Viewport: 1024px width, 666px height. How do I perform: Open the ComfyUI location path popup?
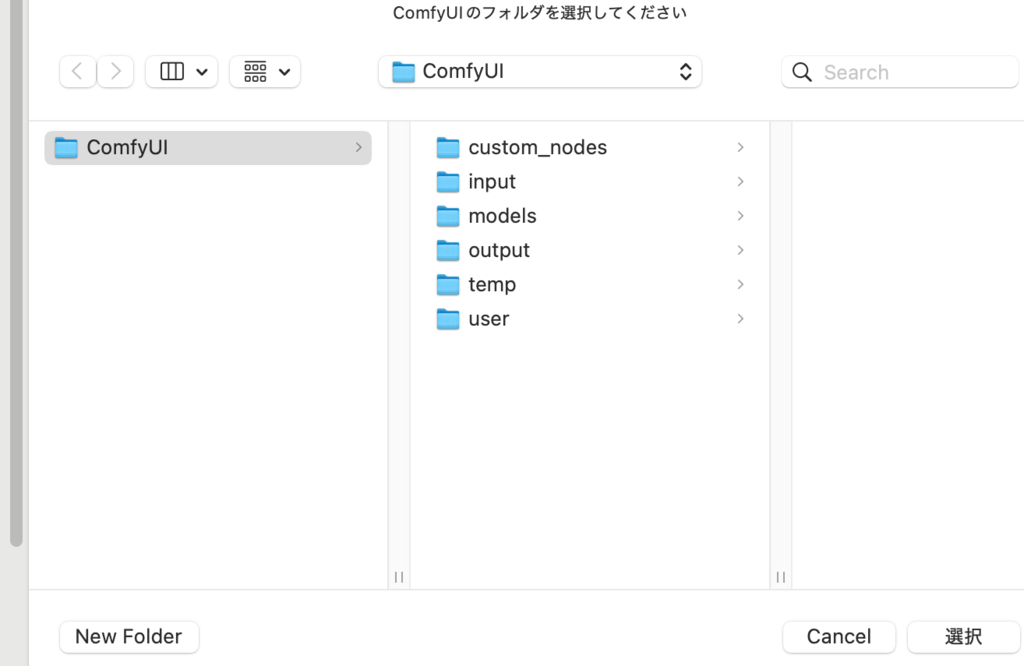tap(540, 71)
